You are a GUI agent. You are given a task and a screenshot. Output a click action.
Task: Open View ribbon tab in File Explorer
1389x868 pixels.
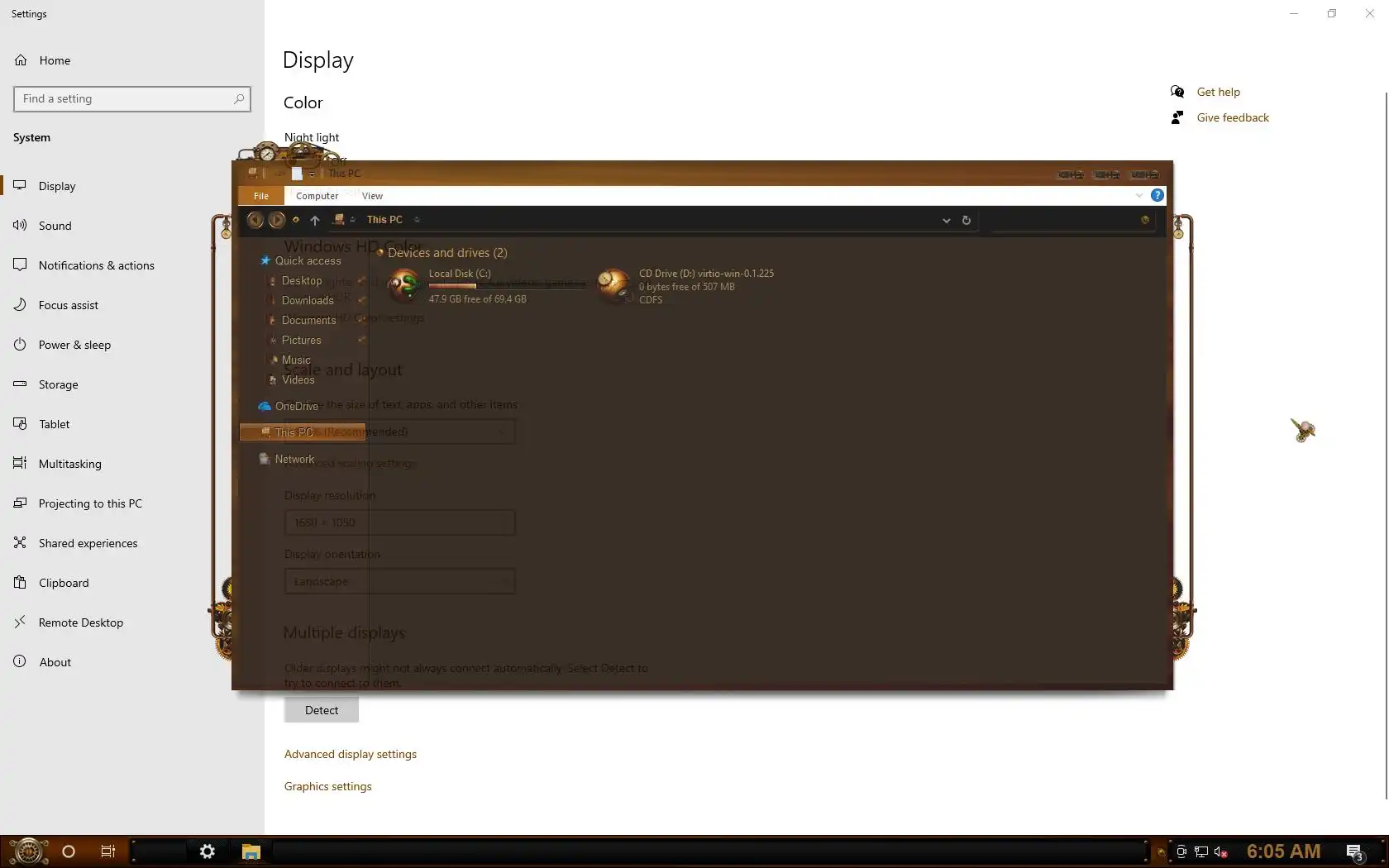coord(372,196)
